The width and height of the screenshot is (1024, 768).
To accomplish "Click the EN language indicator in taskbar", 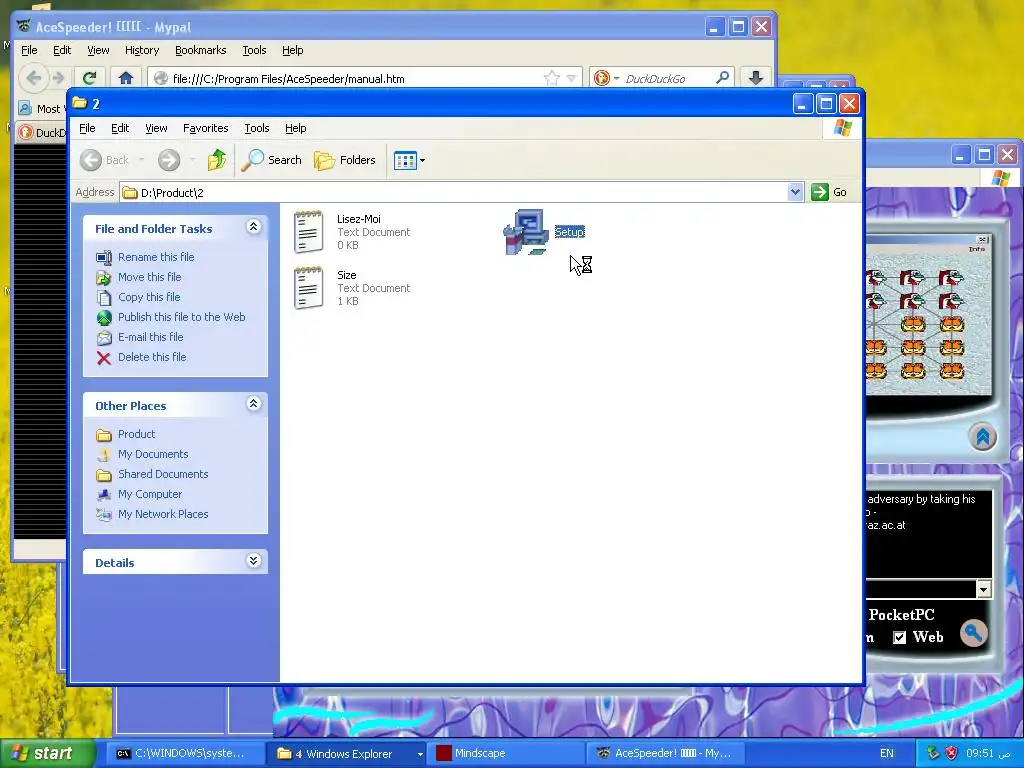I will [887, 754].
